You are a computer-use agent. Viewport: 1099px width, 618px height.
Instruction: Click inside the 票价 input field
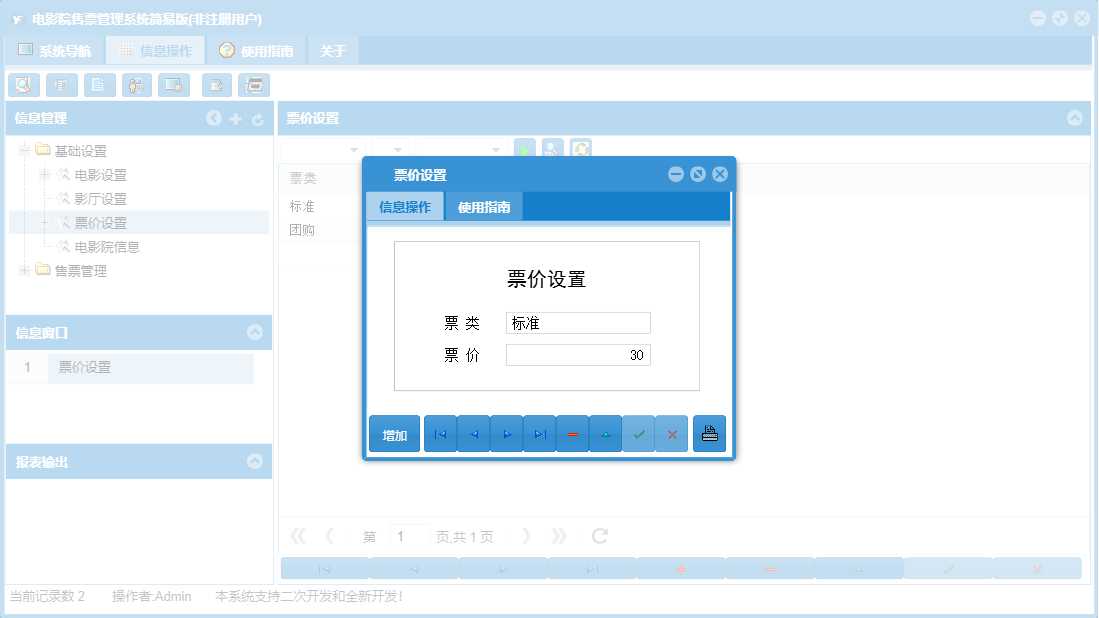578,355
